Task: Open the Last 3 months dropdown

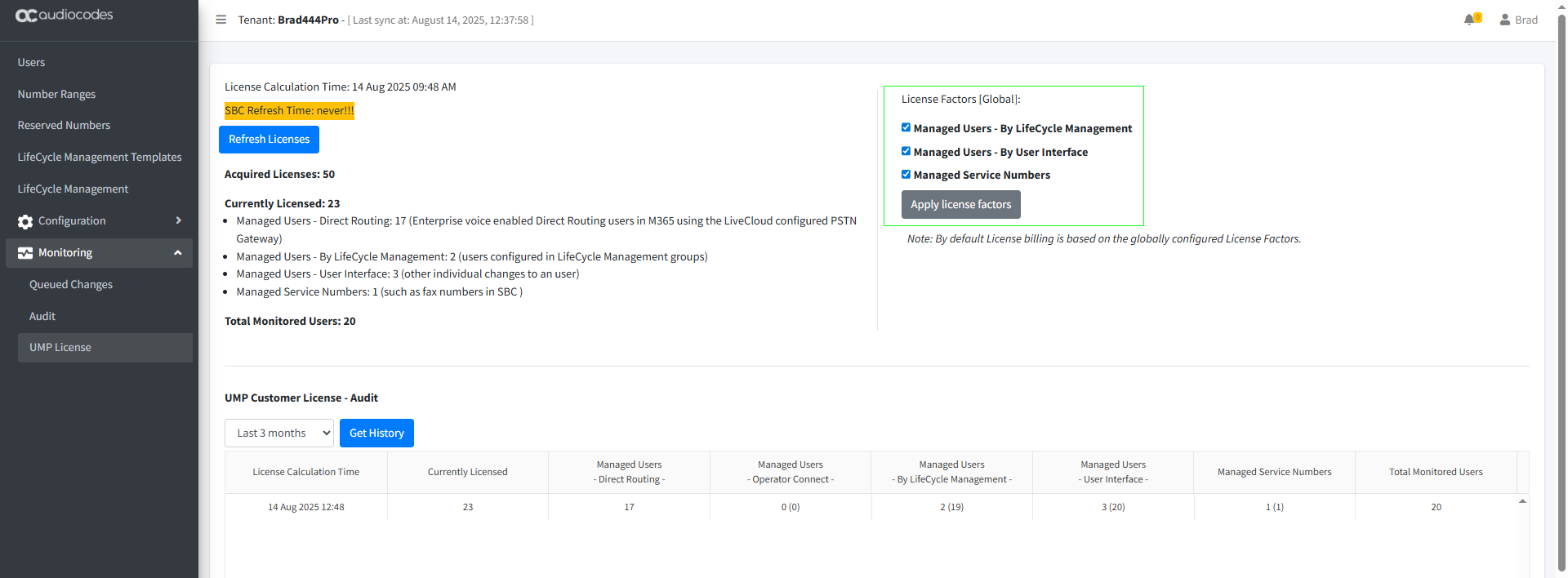Action: [278, 433]
